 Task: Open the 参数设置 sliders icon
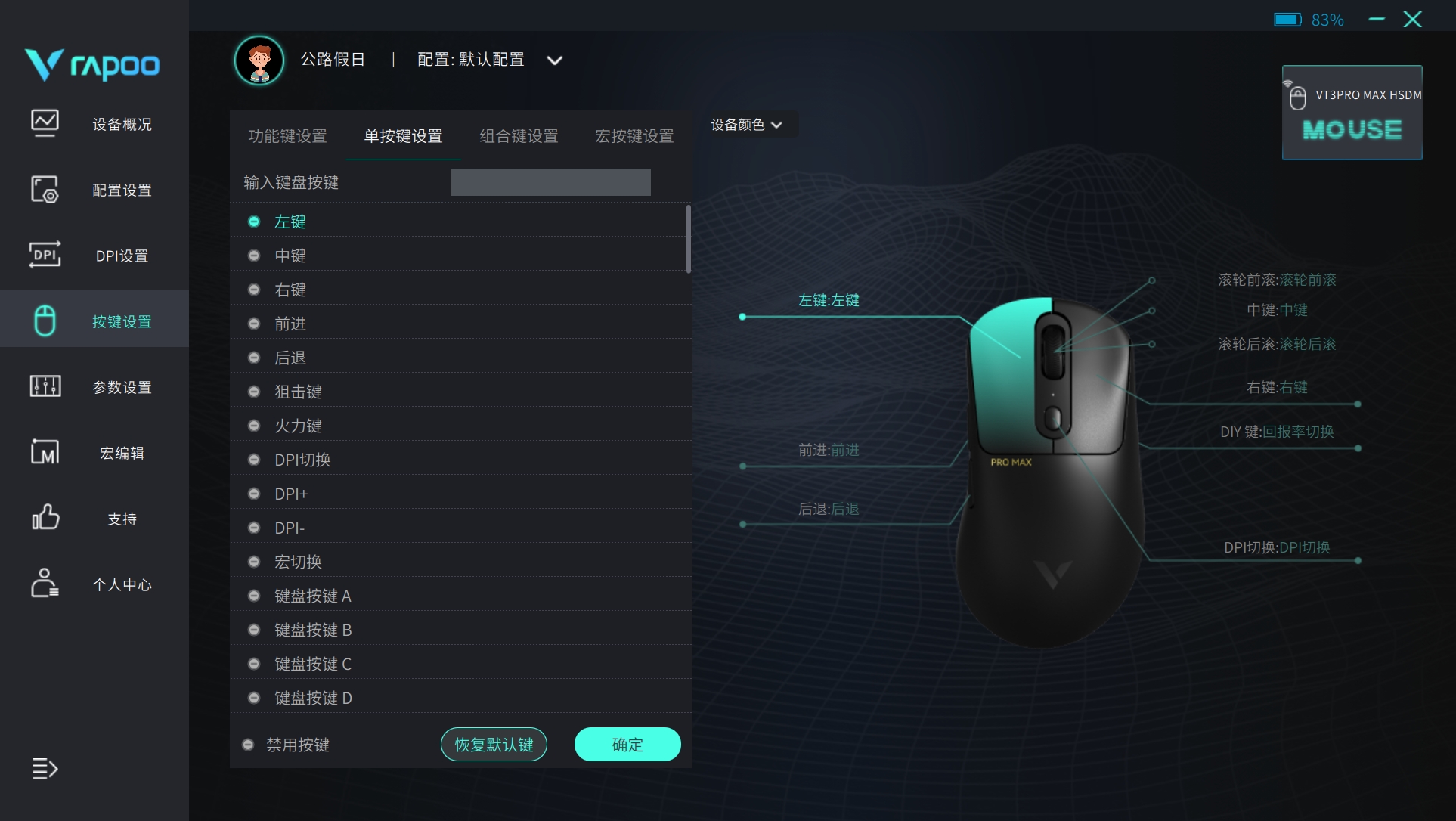[x=45, y=386]
